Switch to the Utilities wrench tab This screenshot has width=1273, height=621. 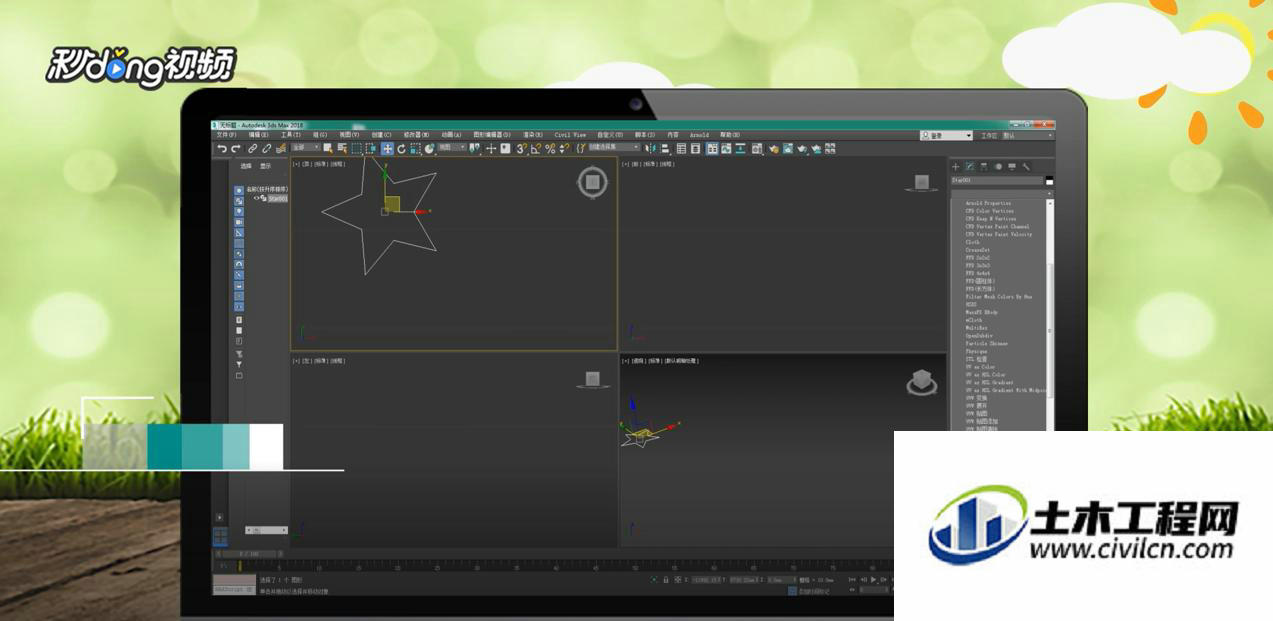pyautogui.click(x=1026, y=167)
